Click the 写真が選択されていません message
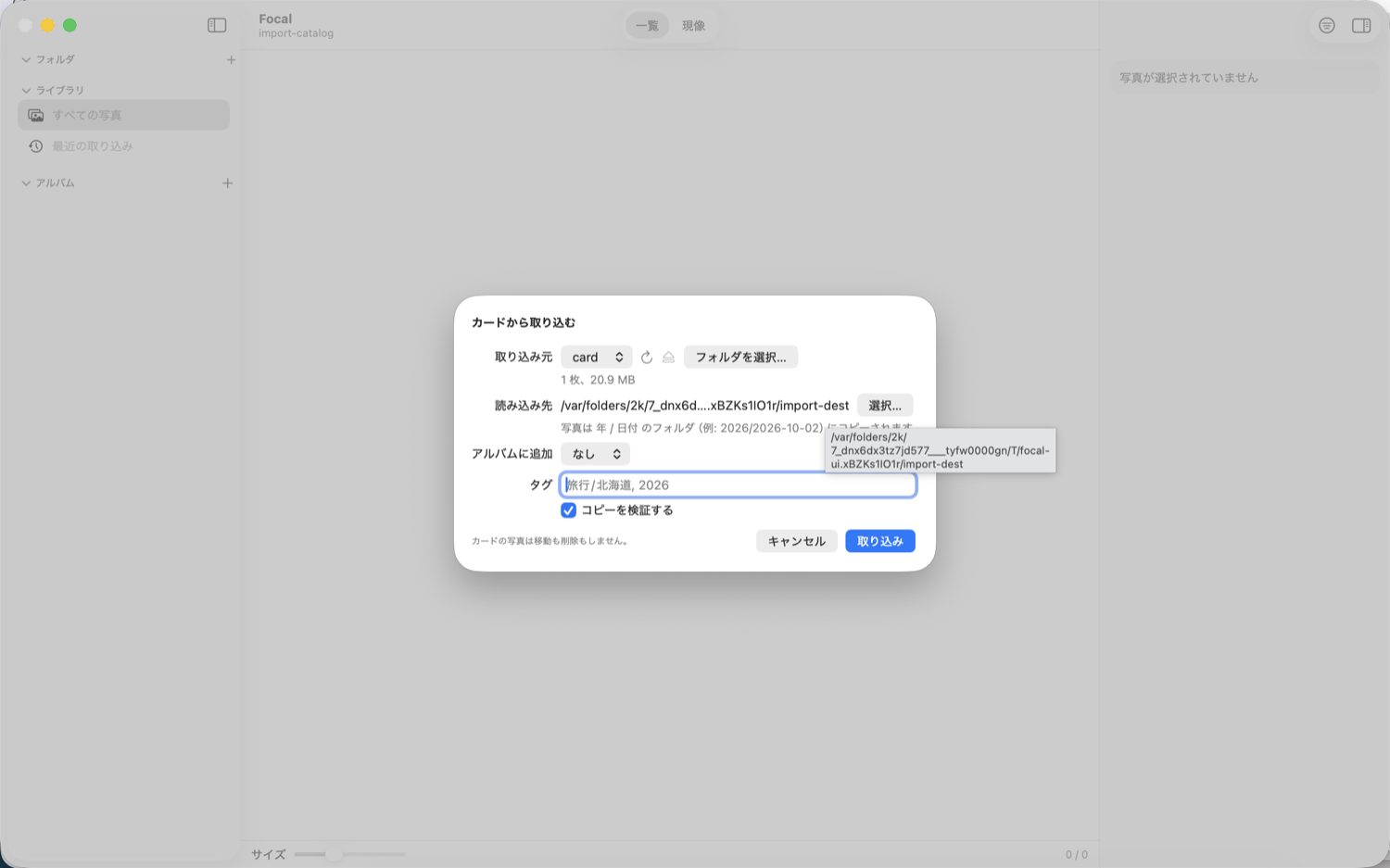Image resolution: width=1390 pixels, height=868 pixels. [x=1189, y=78]
